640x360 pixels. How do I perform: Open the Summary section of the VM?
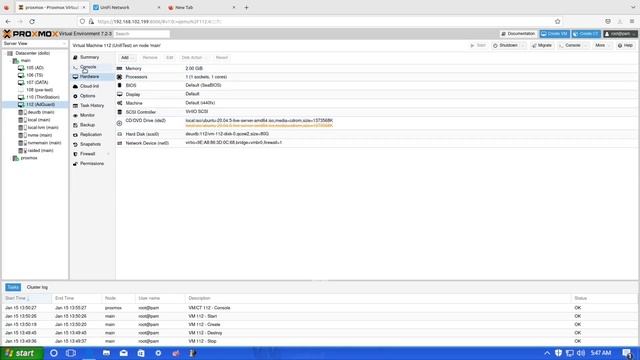point(89,57)
